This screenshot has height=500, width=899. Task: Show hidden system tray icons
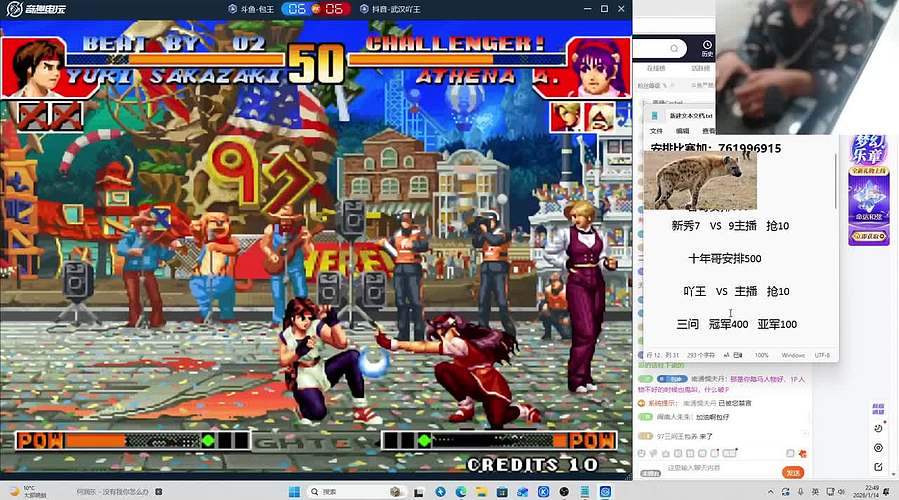[x=772, y=491]
